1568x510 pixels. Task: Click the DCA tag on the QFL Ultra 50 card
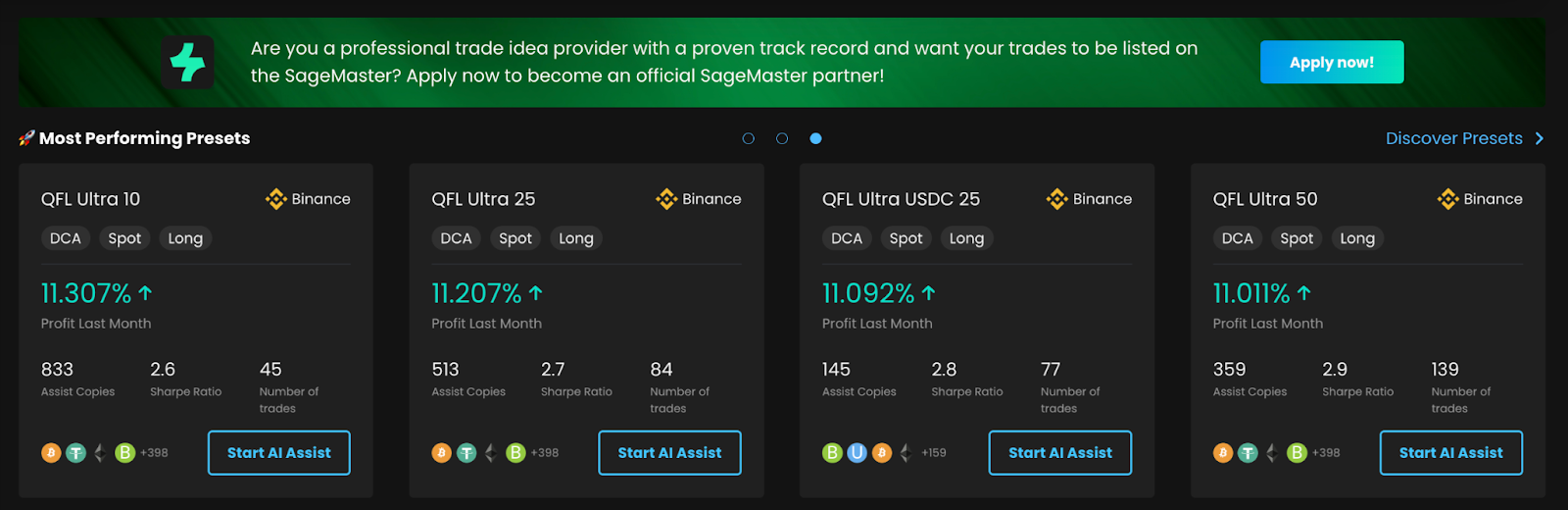pos(1238,238)
